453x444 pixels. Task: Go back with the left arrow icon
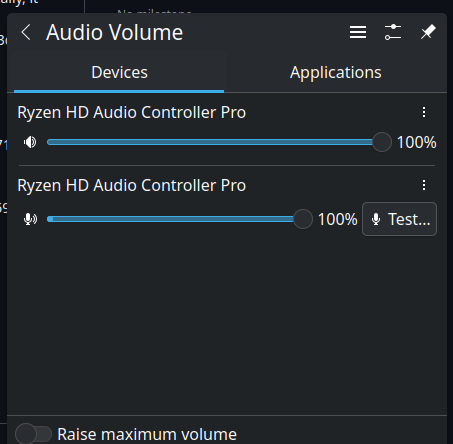[x=26, y=32]
